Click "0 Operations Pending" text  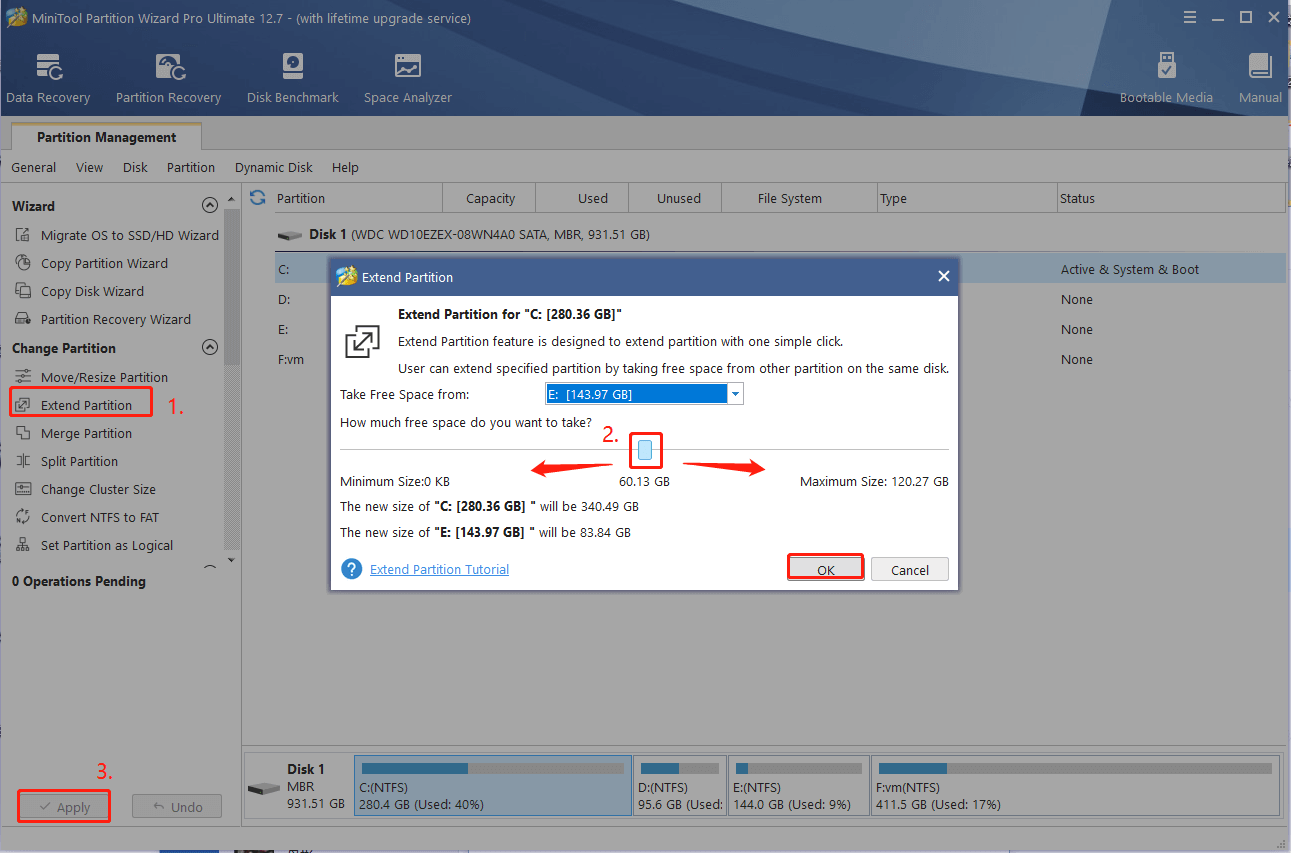tap(78, 581)
